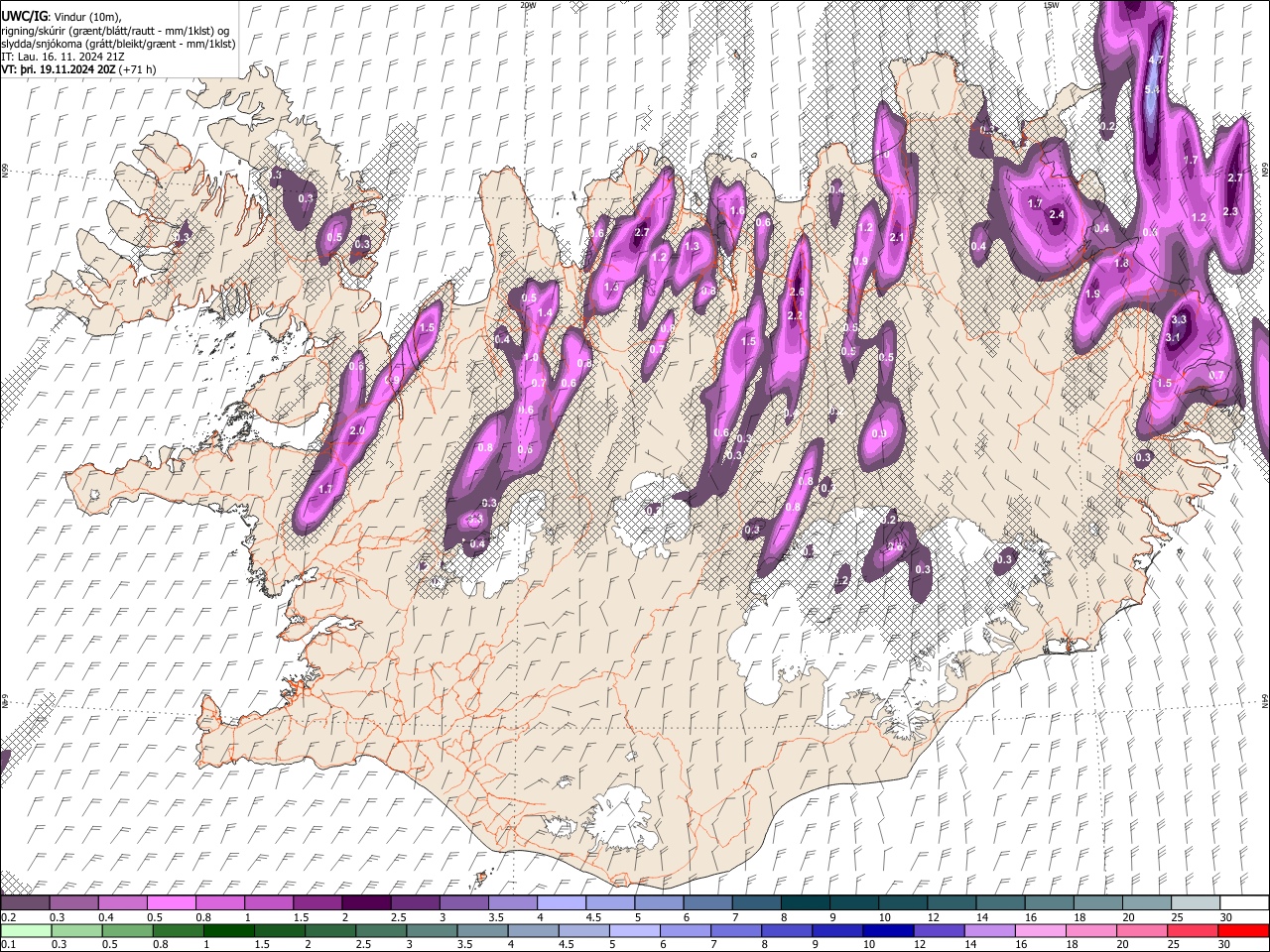Click the '15W' longitude label at the top

click(1051, 5)
